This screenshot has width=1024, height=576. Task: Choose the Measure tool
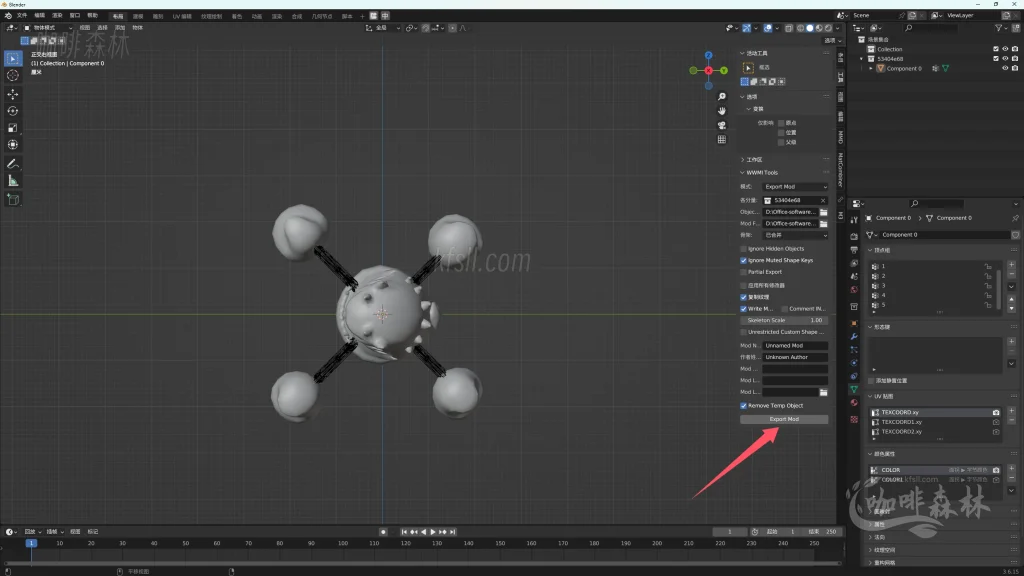coord(13,181)
